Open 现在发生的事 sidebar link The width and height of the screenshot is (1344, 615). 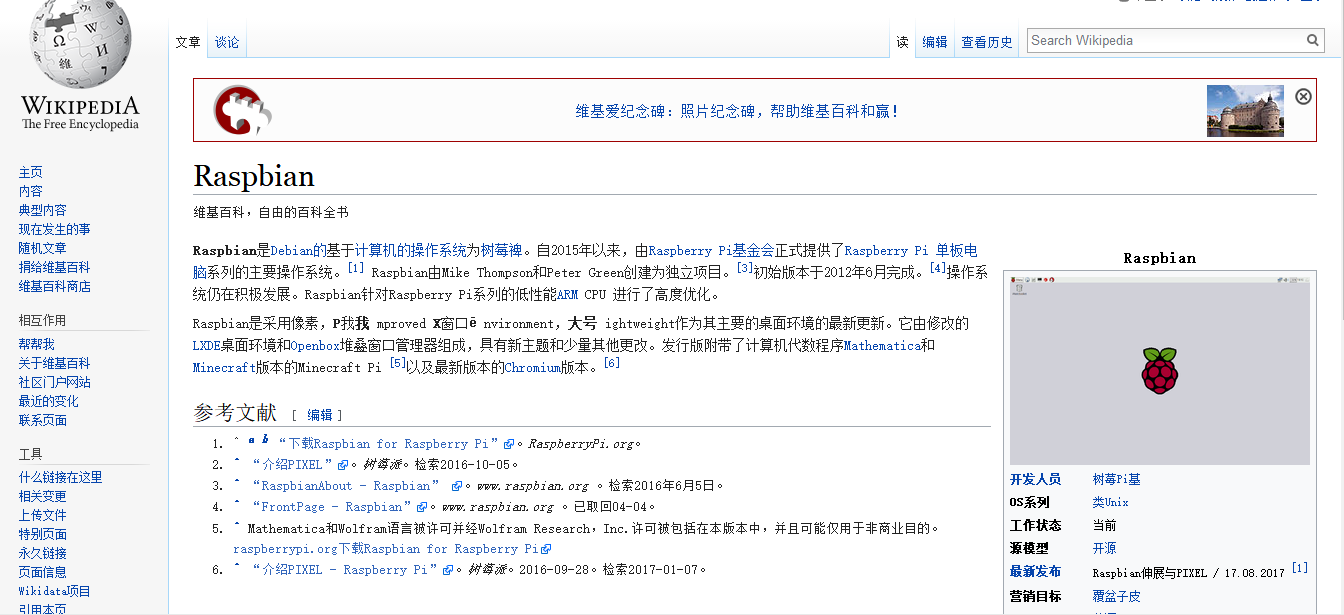(x=55, y=229)
